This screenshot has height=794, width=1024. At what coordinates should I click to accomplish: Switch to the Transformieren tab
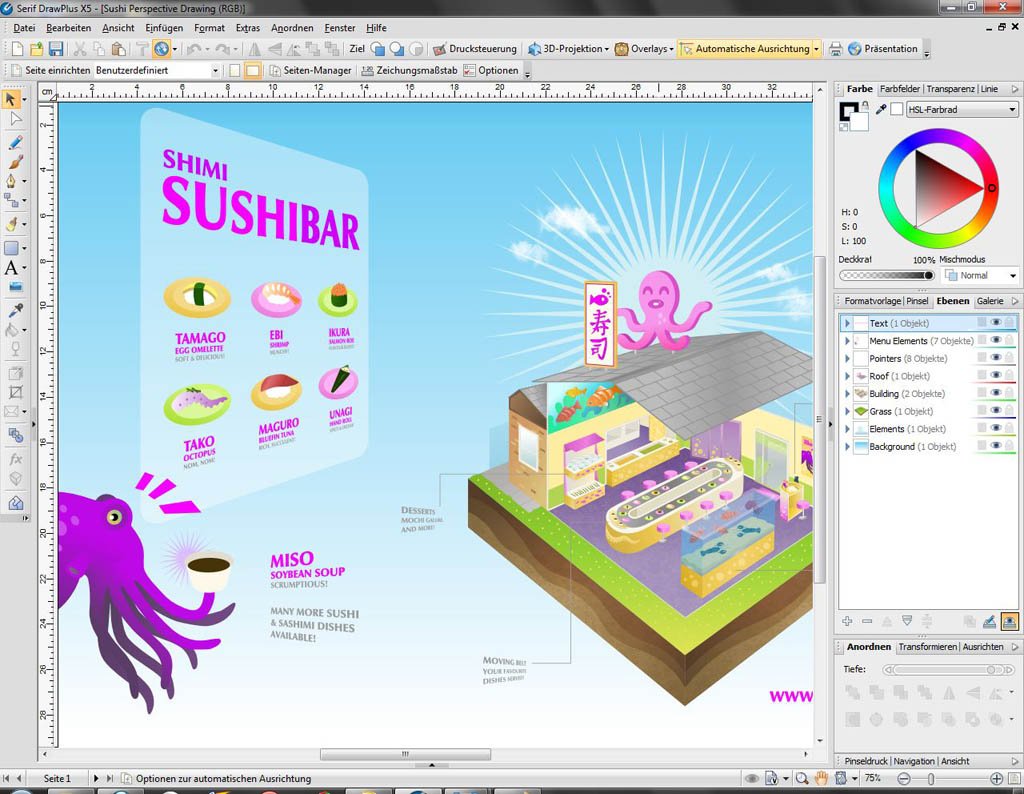click(x=927, y=646)
